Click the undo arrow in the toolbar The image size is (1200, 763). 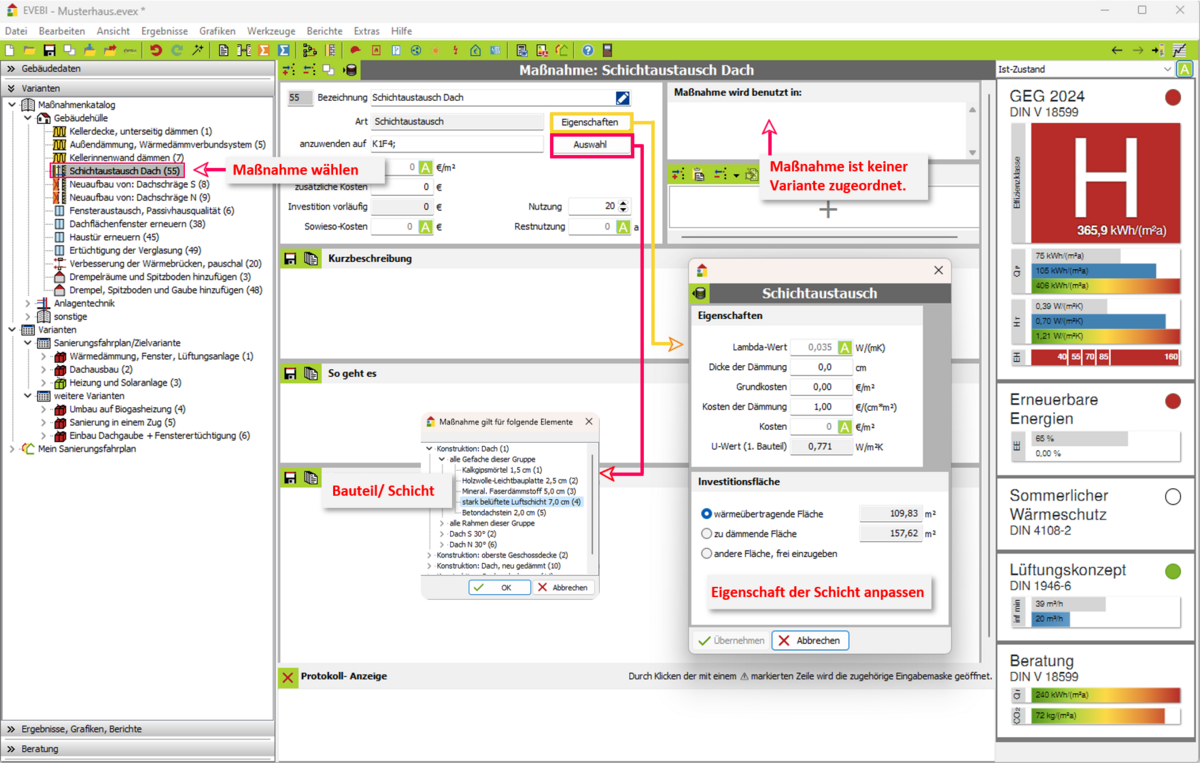[x=156, y=50]
